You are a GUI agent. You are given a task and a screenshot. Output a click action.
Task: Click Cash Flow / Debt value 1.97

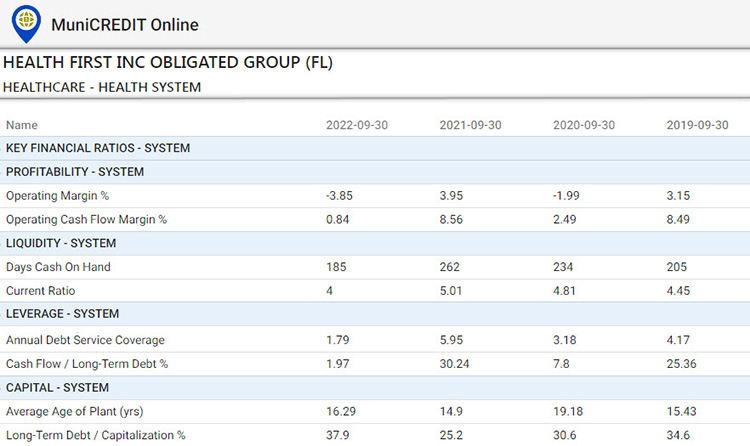338,364
